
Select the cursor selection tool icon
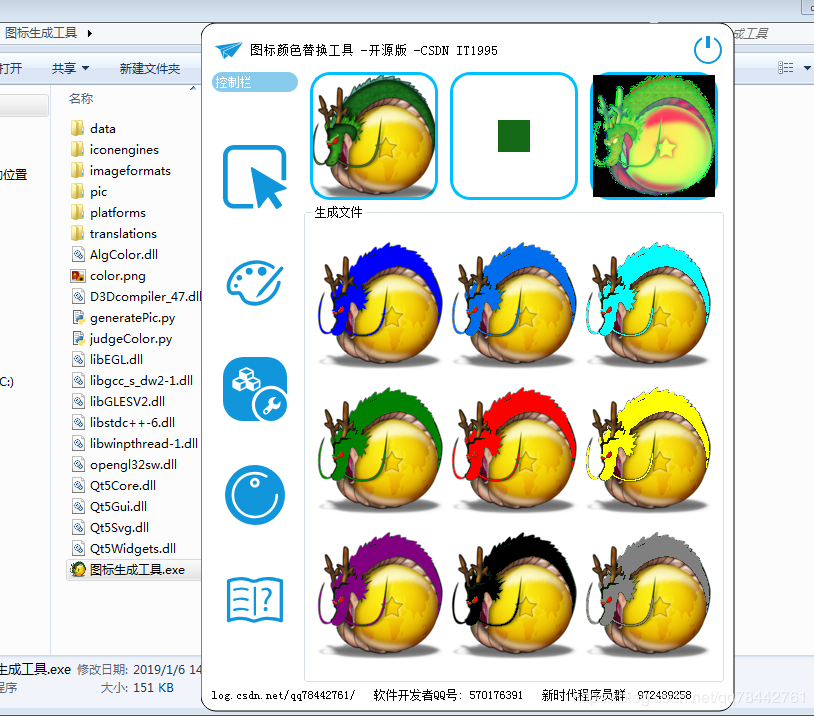point(255,177)
